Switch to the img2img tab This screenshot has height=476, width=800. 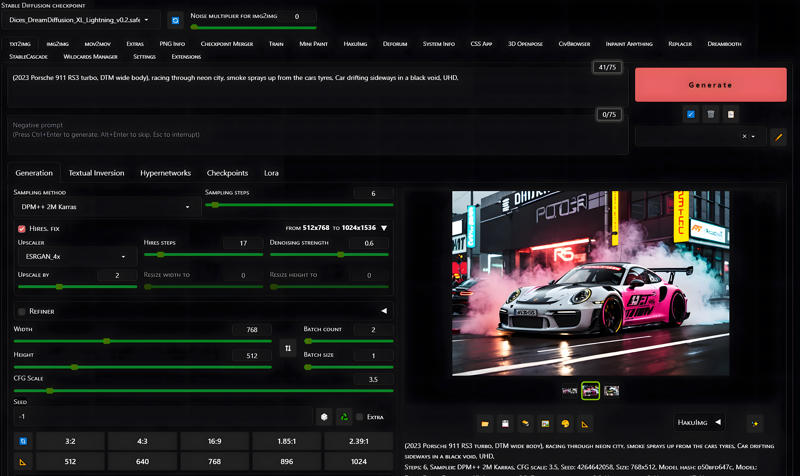pyautogui.click(x=58, y=44)
